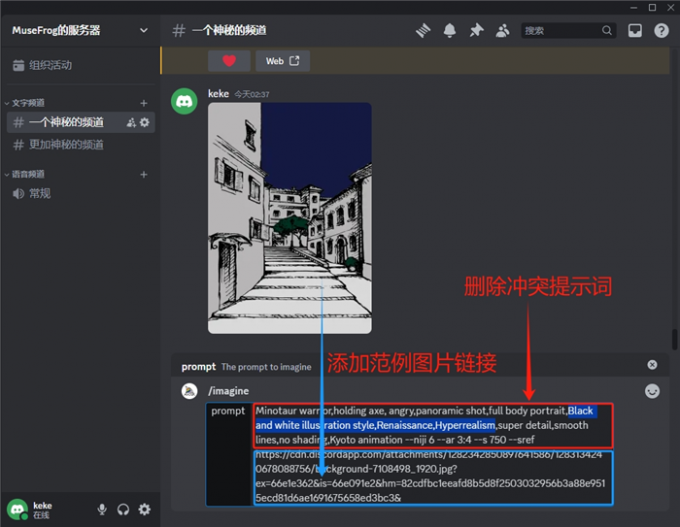Open the Web link button

click(x=283, y=61)
